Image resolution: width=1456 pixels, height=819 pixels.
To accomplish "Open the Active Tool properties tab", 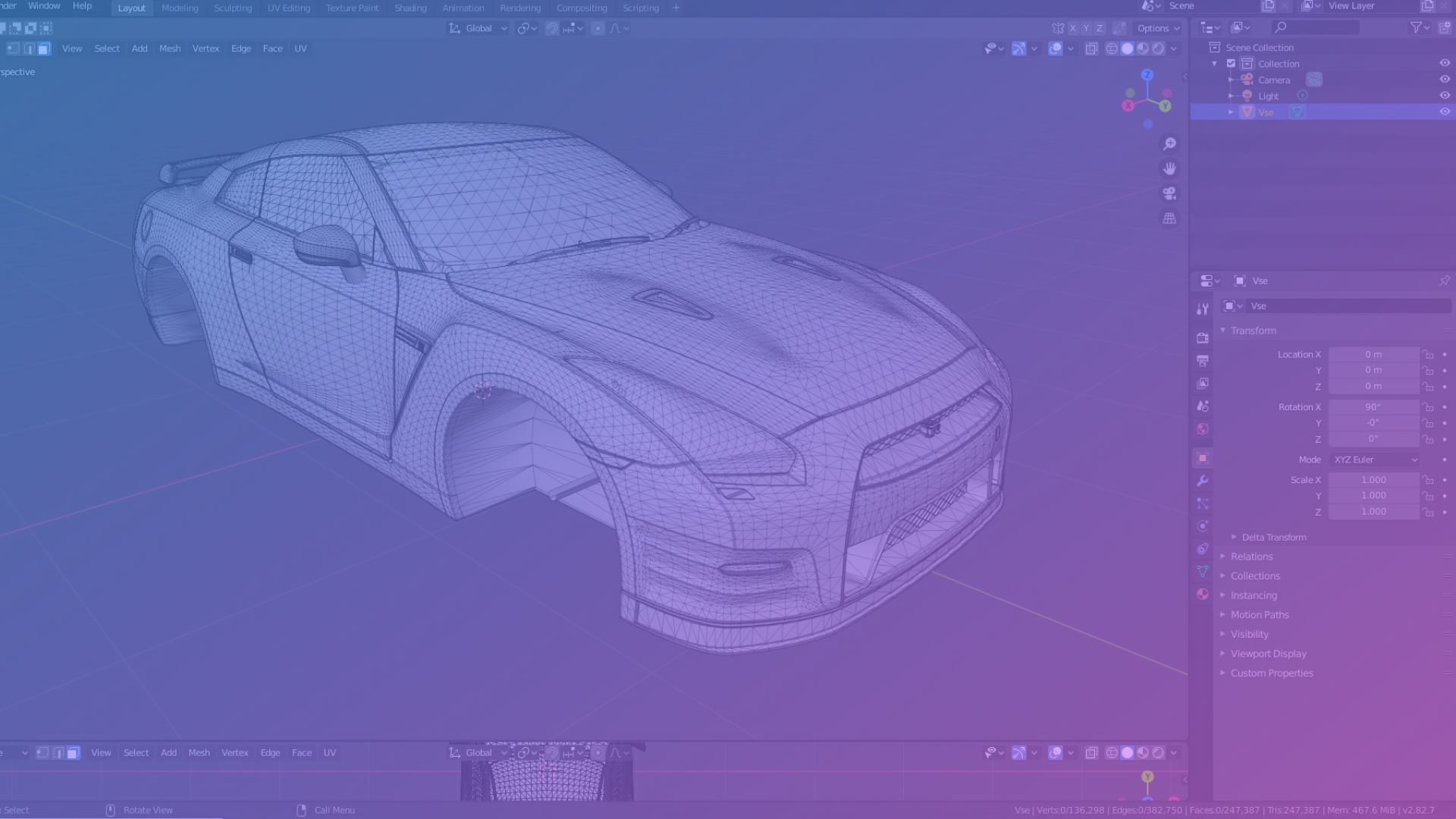I will point(1203,309).
